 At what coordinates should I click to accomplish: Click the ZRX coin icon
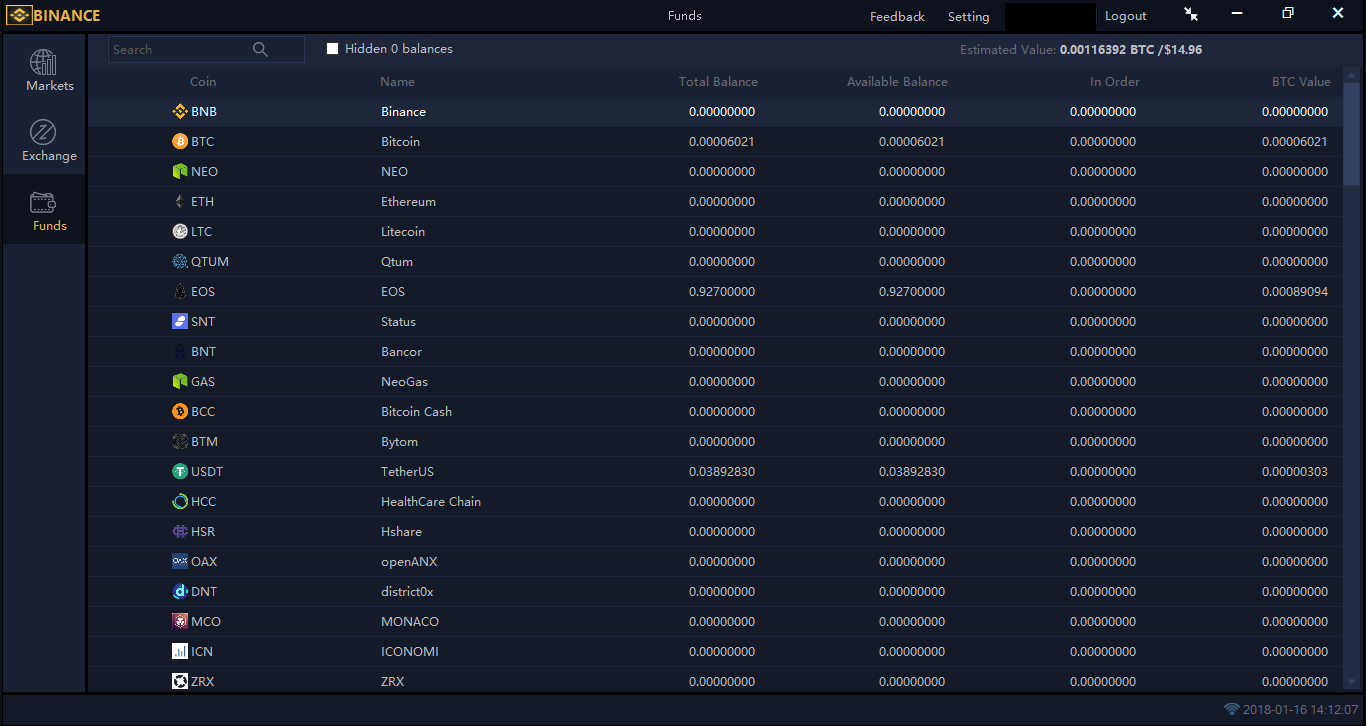[180, 682]
